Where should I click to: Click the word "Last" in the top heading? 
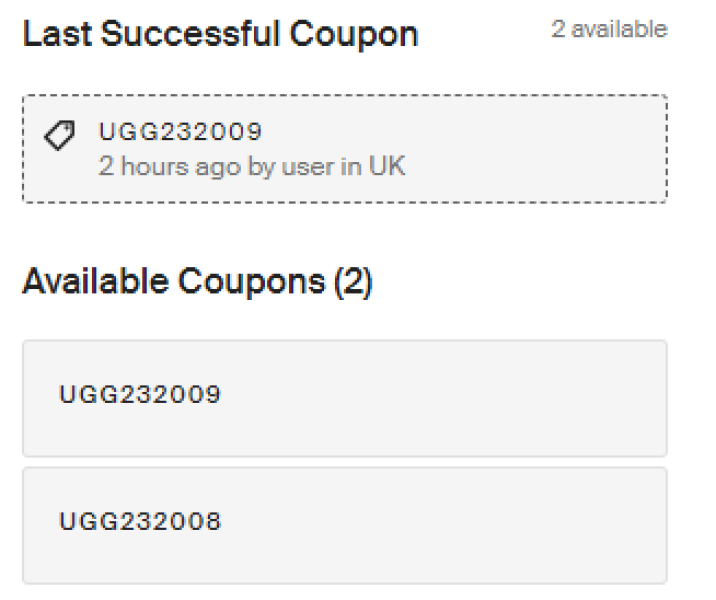coord(53,36)
